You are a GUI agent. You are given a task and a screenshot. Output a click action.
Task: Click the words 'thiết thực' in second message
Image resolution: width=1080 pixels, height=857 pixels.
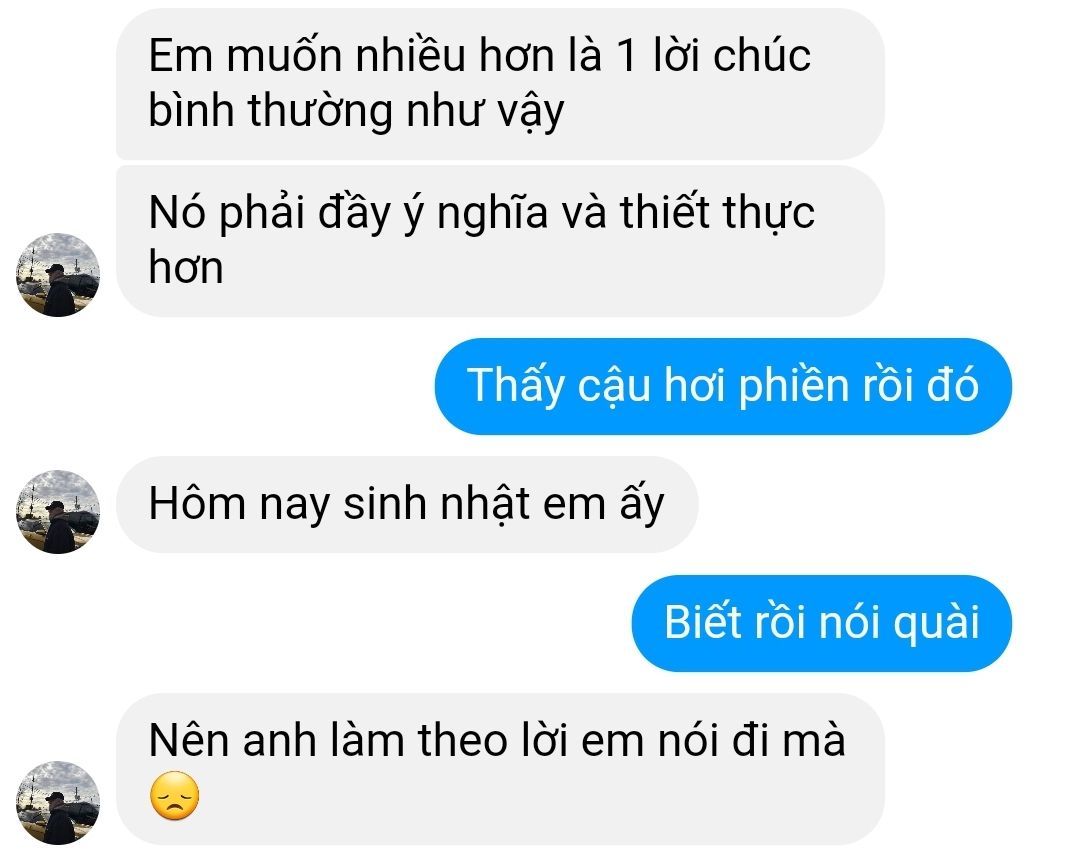click(717, 212)
